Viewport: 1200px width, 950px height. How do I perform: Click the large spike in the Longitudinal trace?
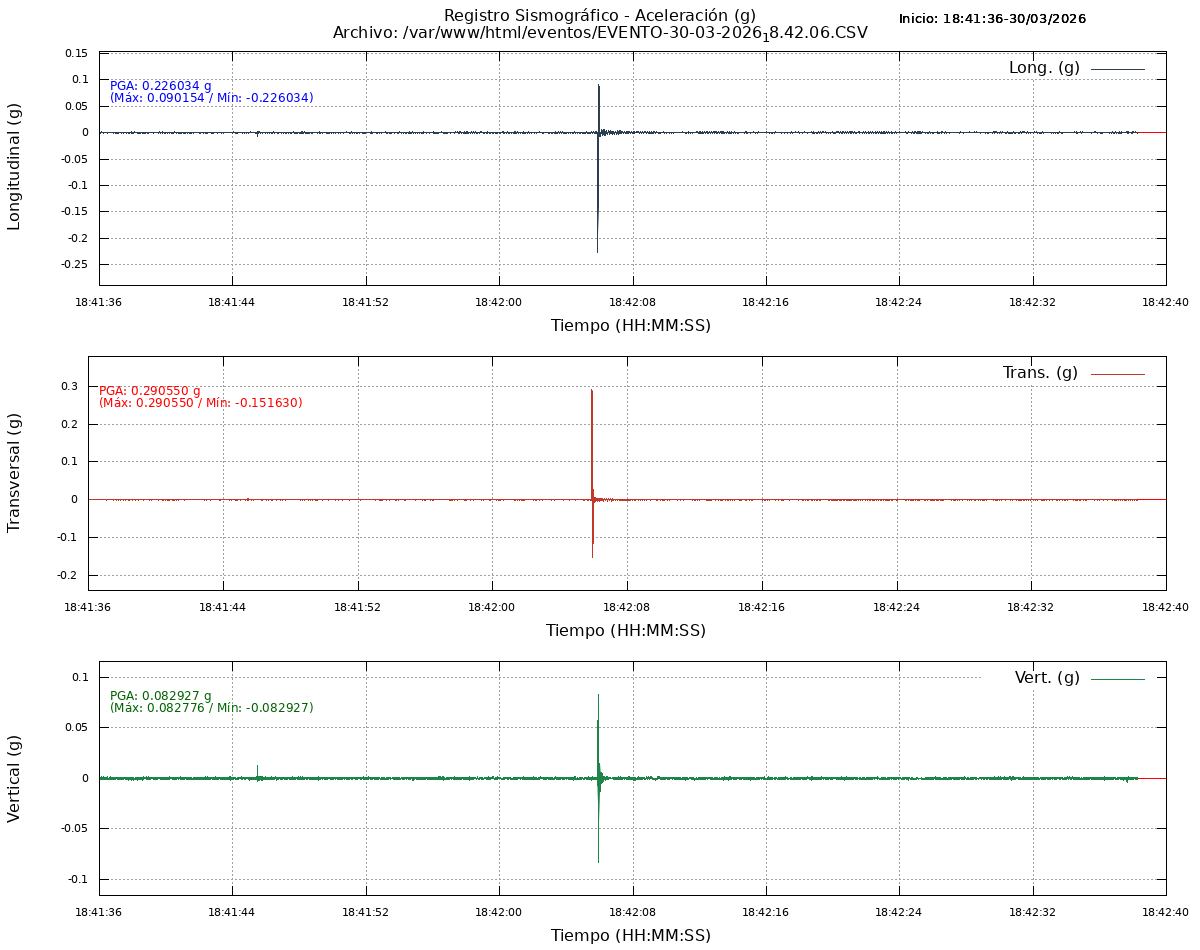(598, 200)
